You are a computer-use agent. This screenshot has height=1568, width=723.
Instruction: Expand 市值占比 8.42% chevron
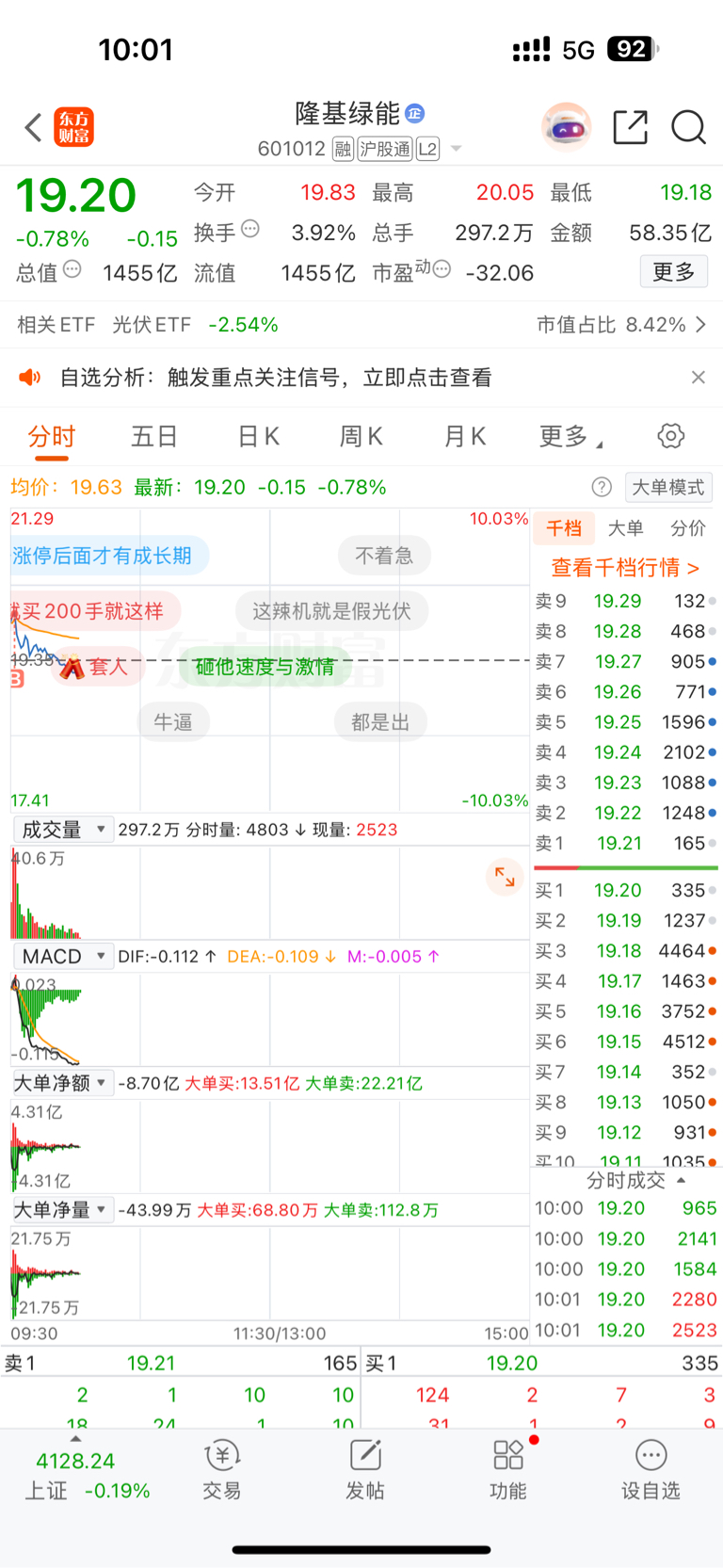pyautogui.click(x=700, y=325)
